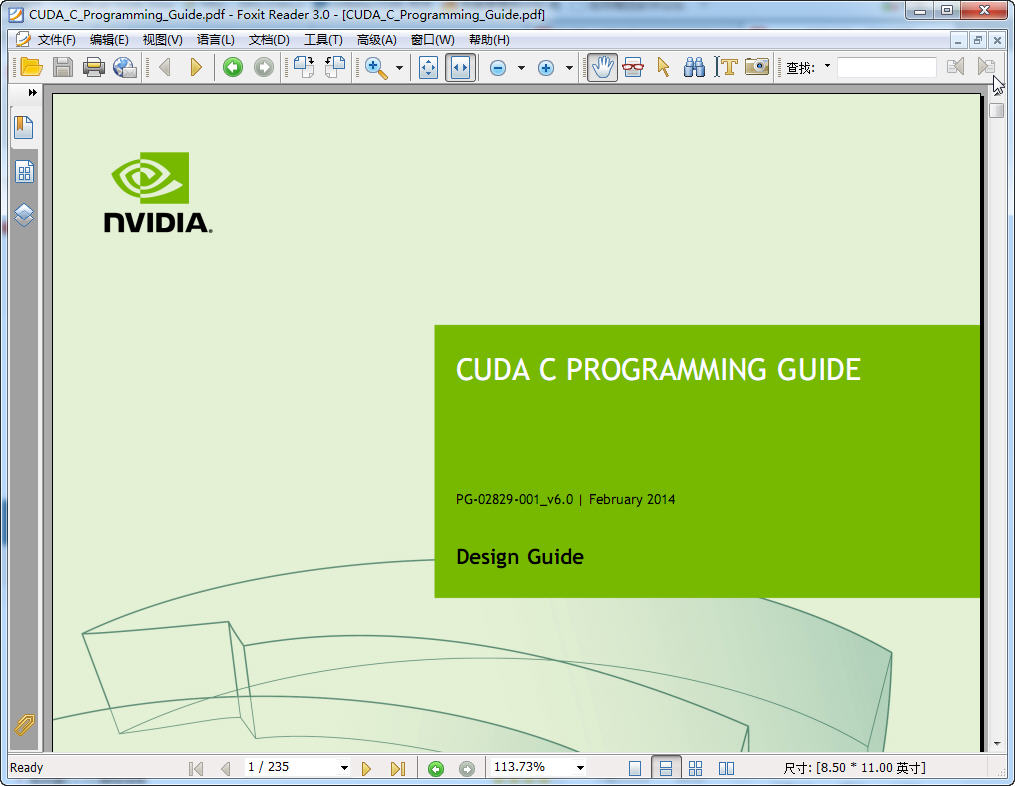
Task: Click the vertical scrollbar thumb
Action: click(997, 110)
